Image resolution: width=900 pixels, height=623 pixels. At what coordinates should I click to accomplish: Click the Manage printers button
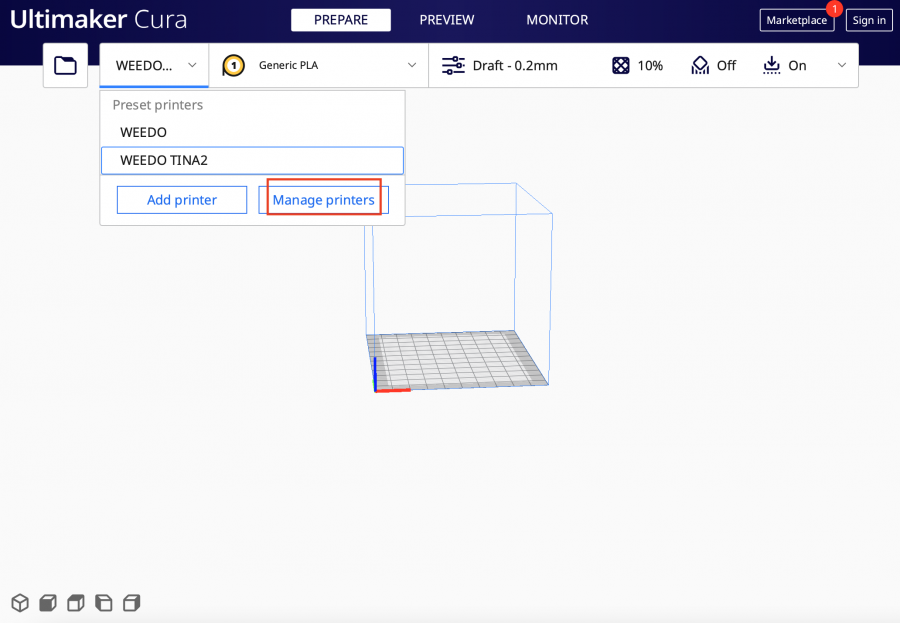(x=324, y=200)
